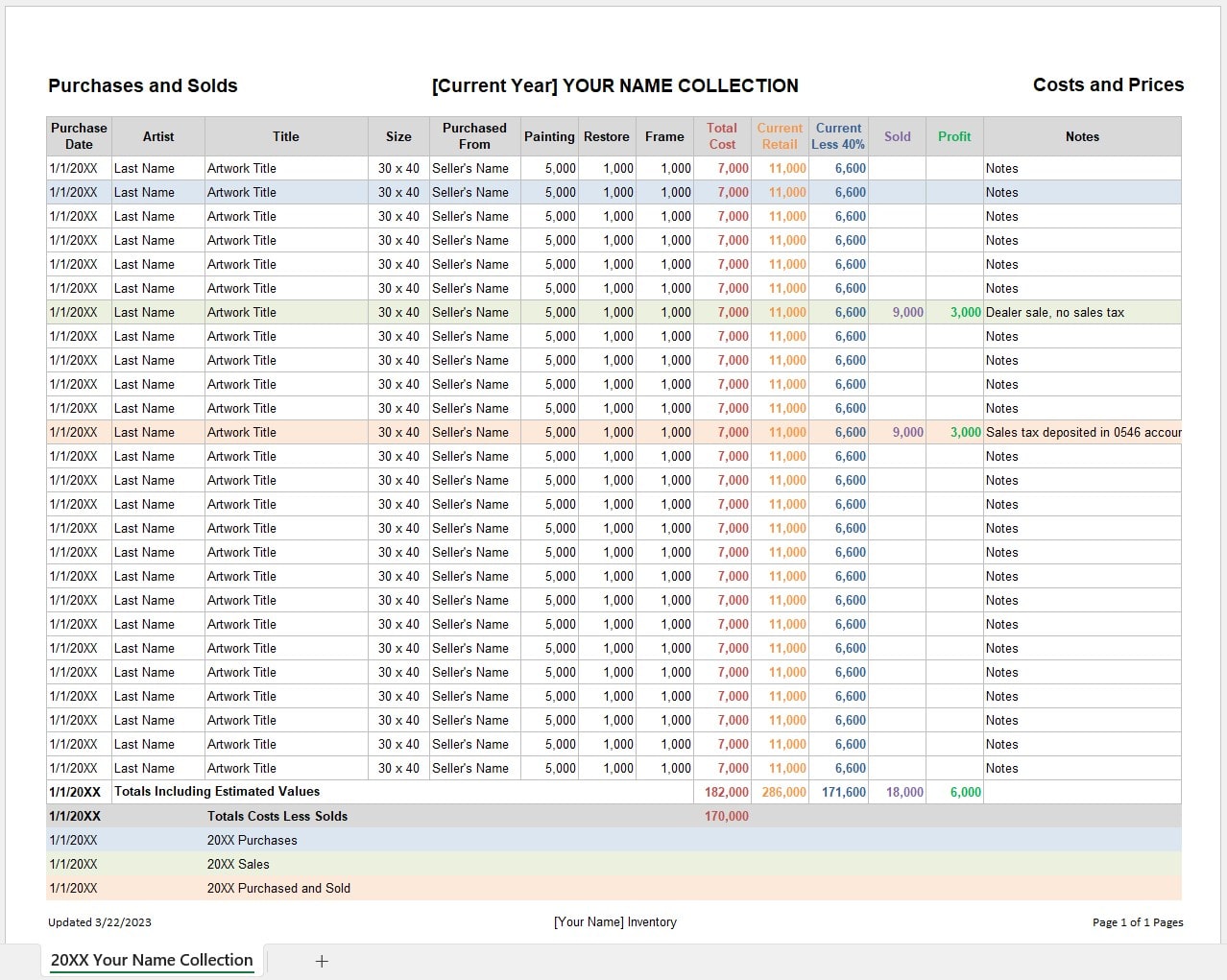
Task: Select the Total Cost header cell
Action: (722, 136)
